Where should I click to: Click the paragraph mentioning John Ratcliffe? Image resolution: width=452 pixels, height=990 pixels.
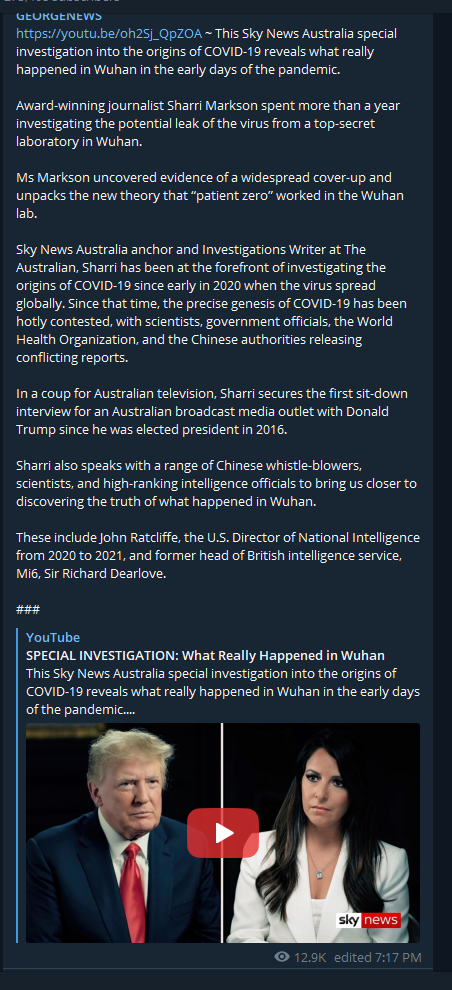218,555
